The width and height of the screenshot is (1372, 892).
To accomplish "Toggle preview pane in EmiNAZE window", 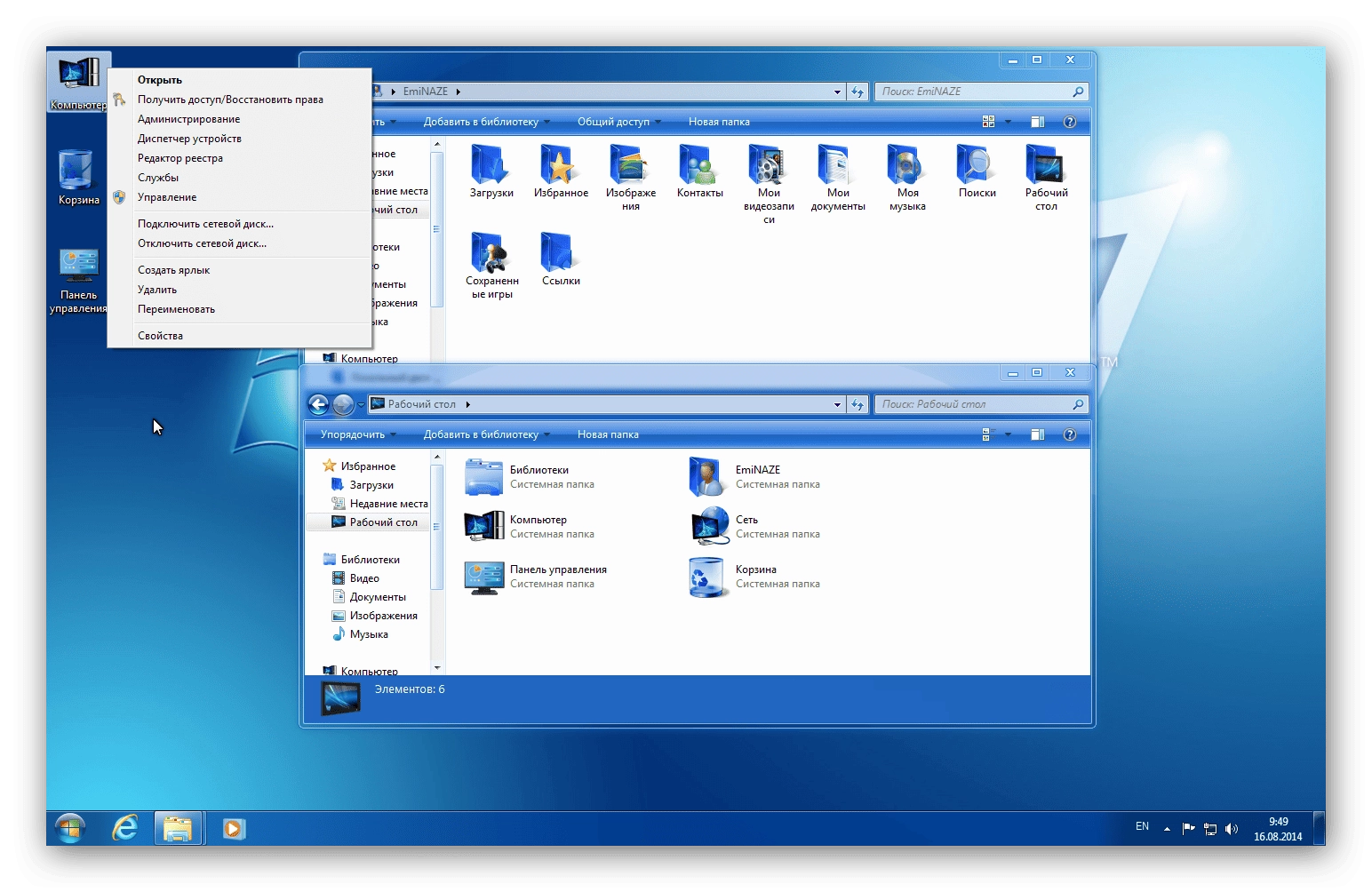I will [1037, 122].
